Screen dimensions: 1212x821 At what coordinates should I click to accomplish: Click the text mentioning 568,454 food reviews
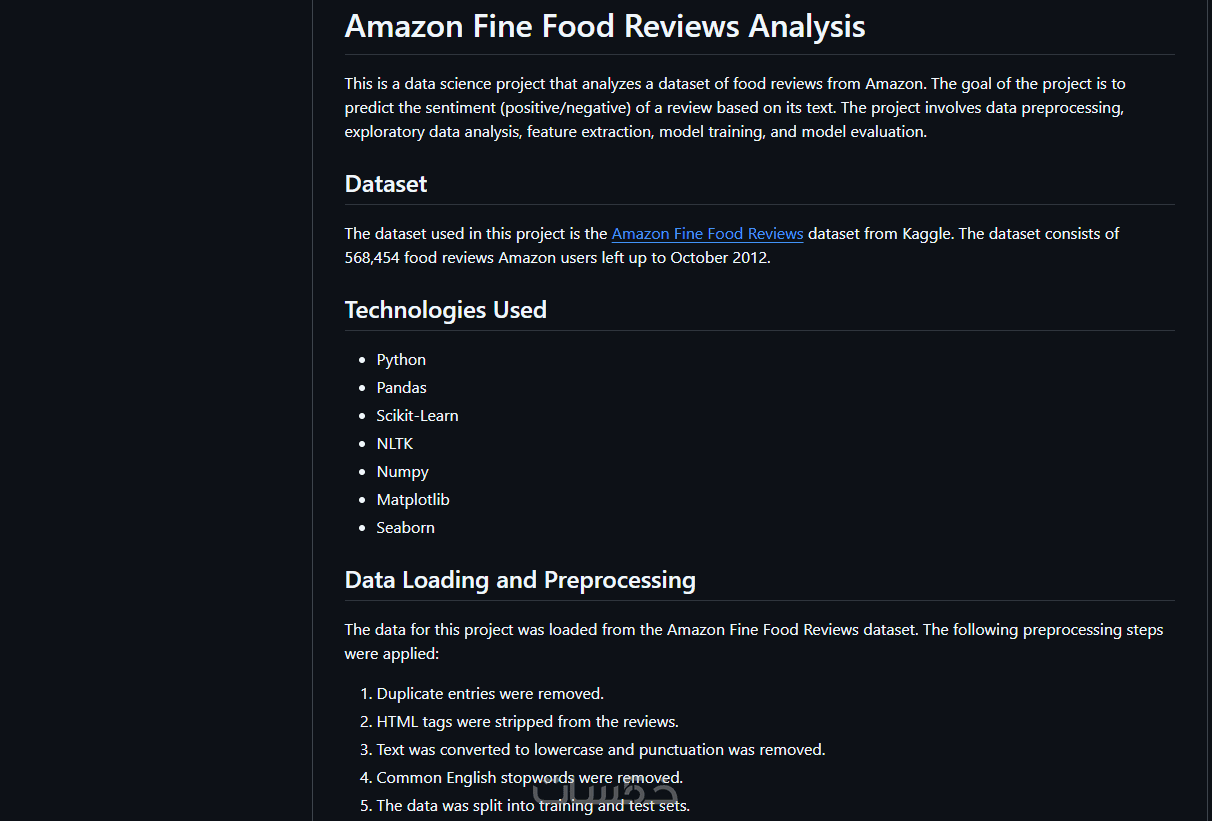coord(557,258)
